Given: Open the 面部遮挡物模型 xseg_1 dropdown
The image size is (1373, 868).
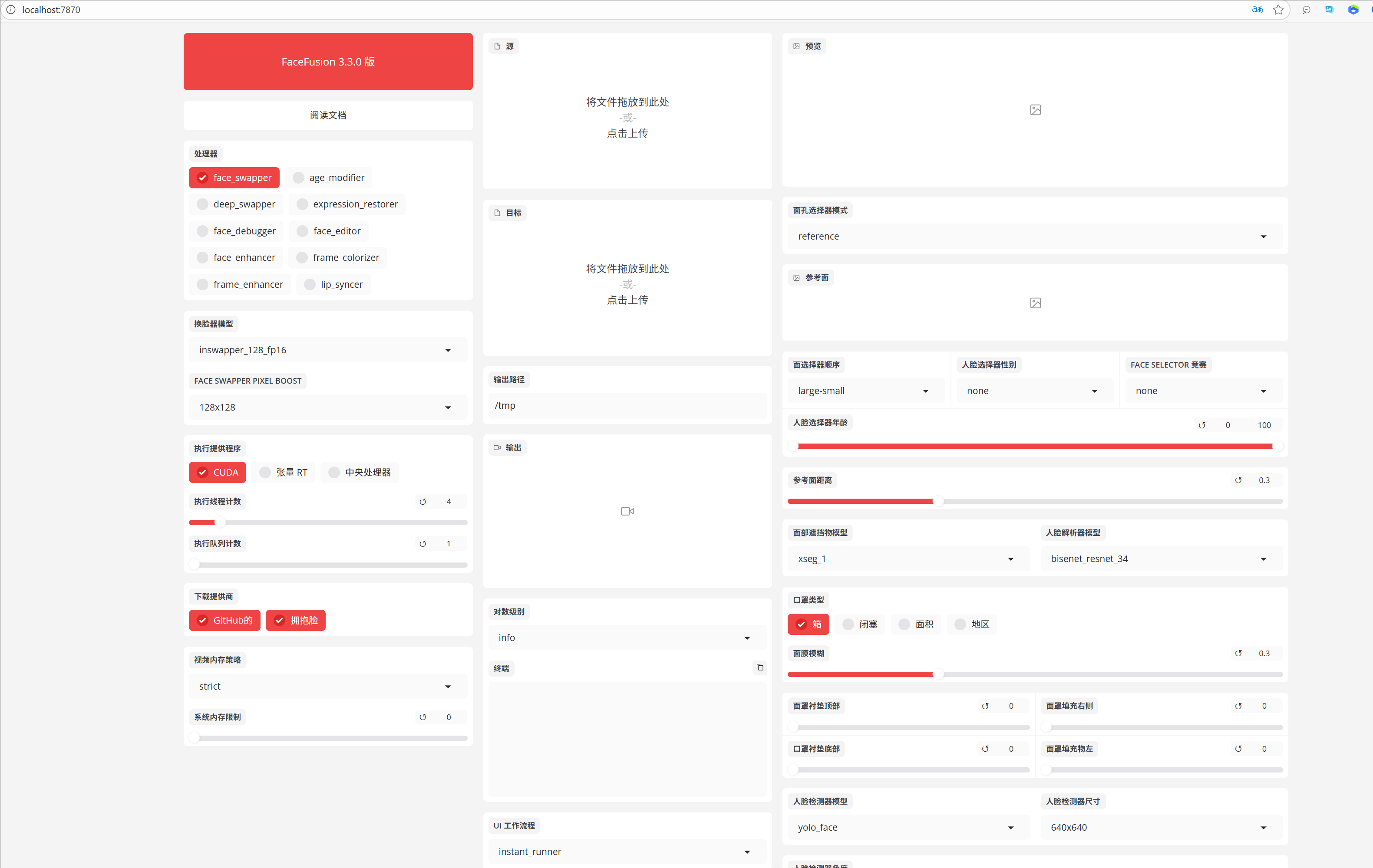Looking at the screenshot, I should [908, 559].
